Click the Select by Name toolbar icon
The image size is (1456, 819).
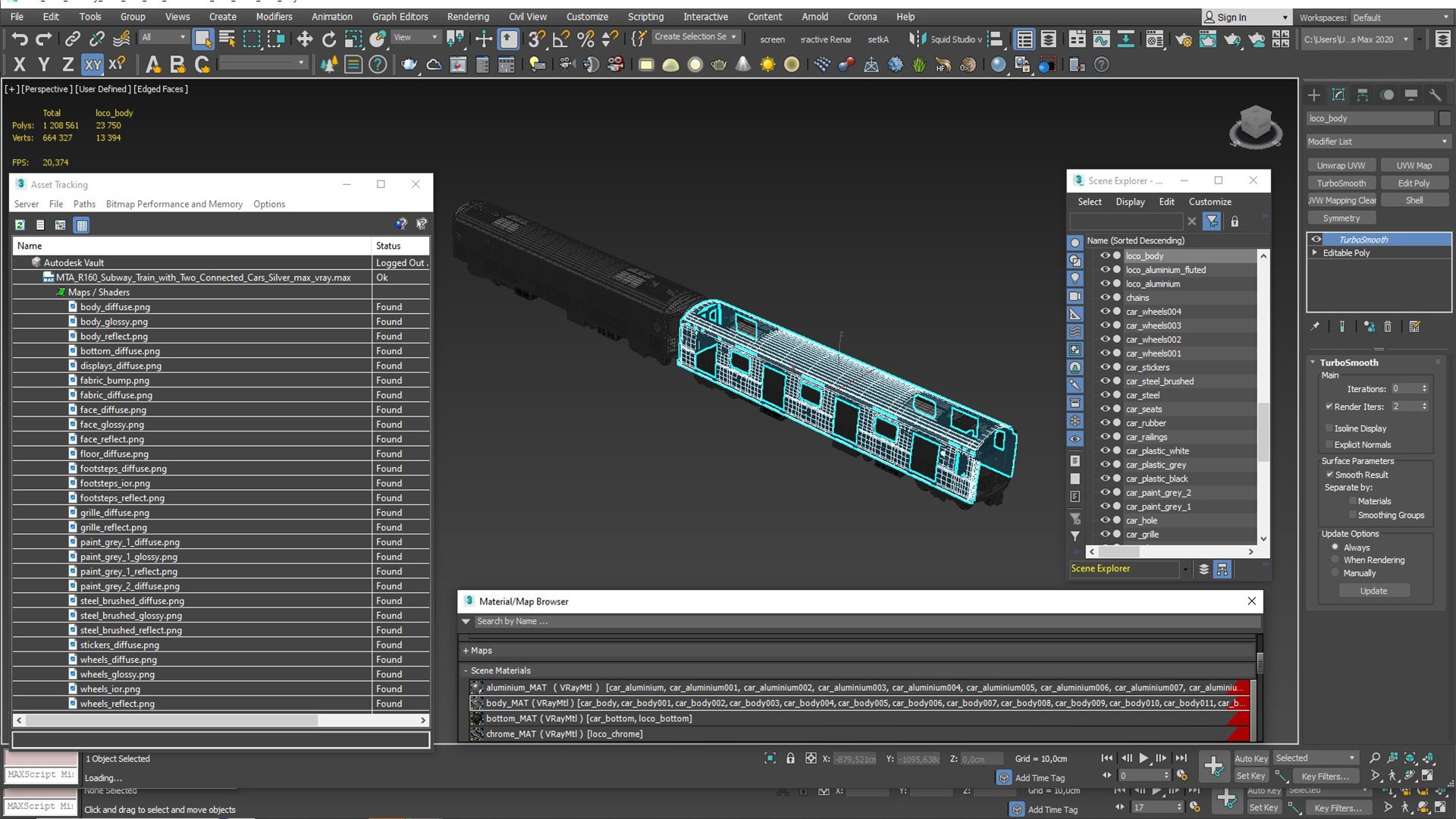[x=227, y=39]
